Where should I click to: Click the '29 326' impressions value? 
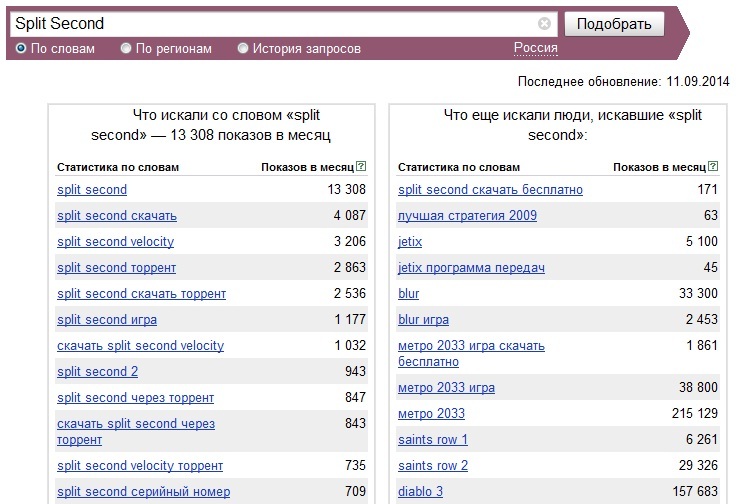[698, 466]
